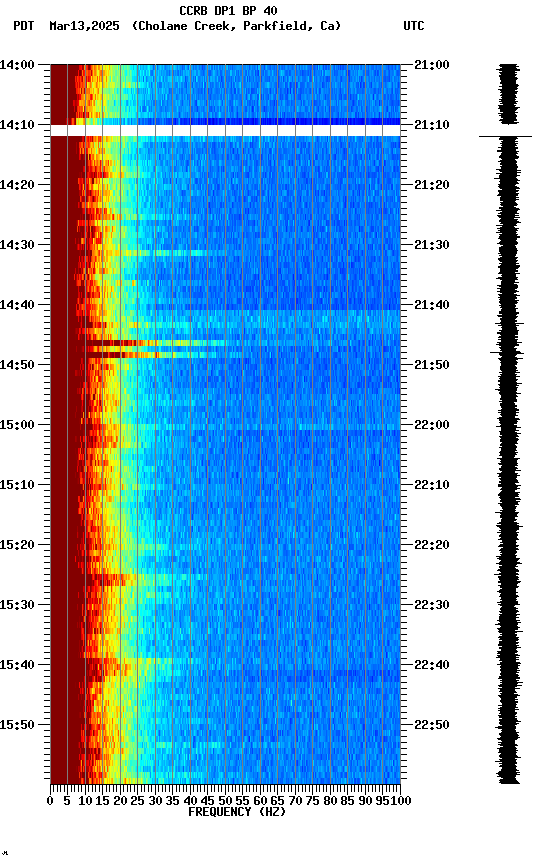Screen dimensions: 552x864
Task: Click the '21:20' UTC time label
Action: point(432,185)
